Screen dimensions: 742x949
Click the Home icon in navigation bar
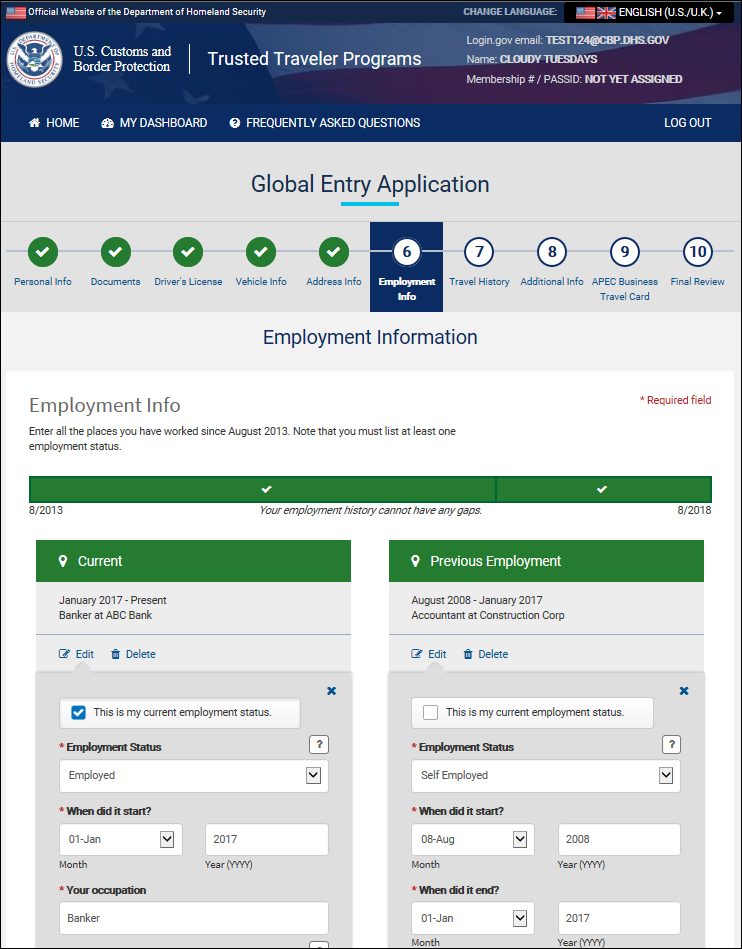click(35, 123)
